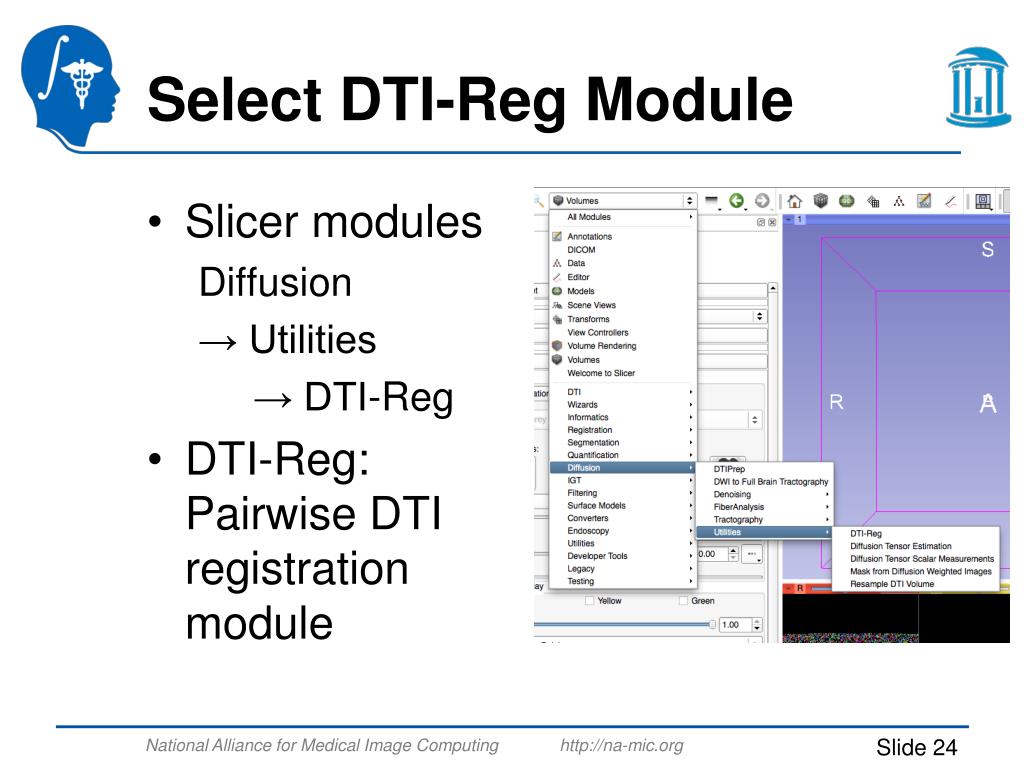Click the 3D view pin icon
Screen dimensions: 1024x768
[788, 220]
